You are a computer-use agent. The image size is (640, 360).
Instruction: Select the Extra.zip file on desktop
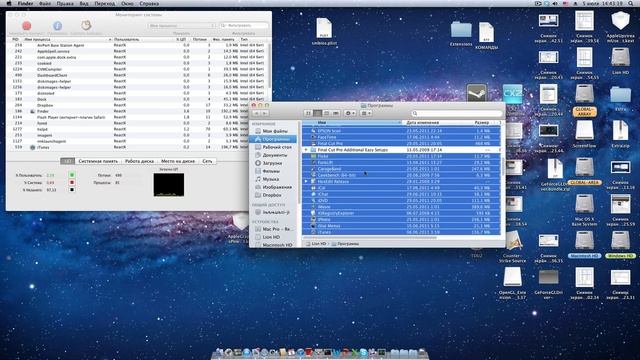click(620, 134)
